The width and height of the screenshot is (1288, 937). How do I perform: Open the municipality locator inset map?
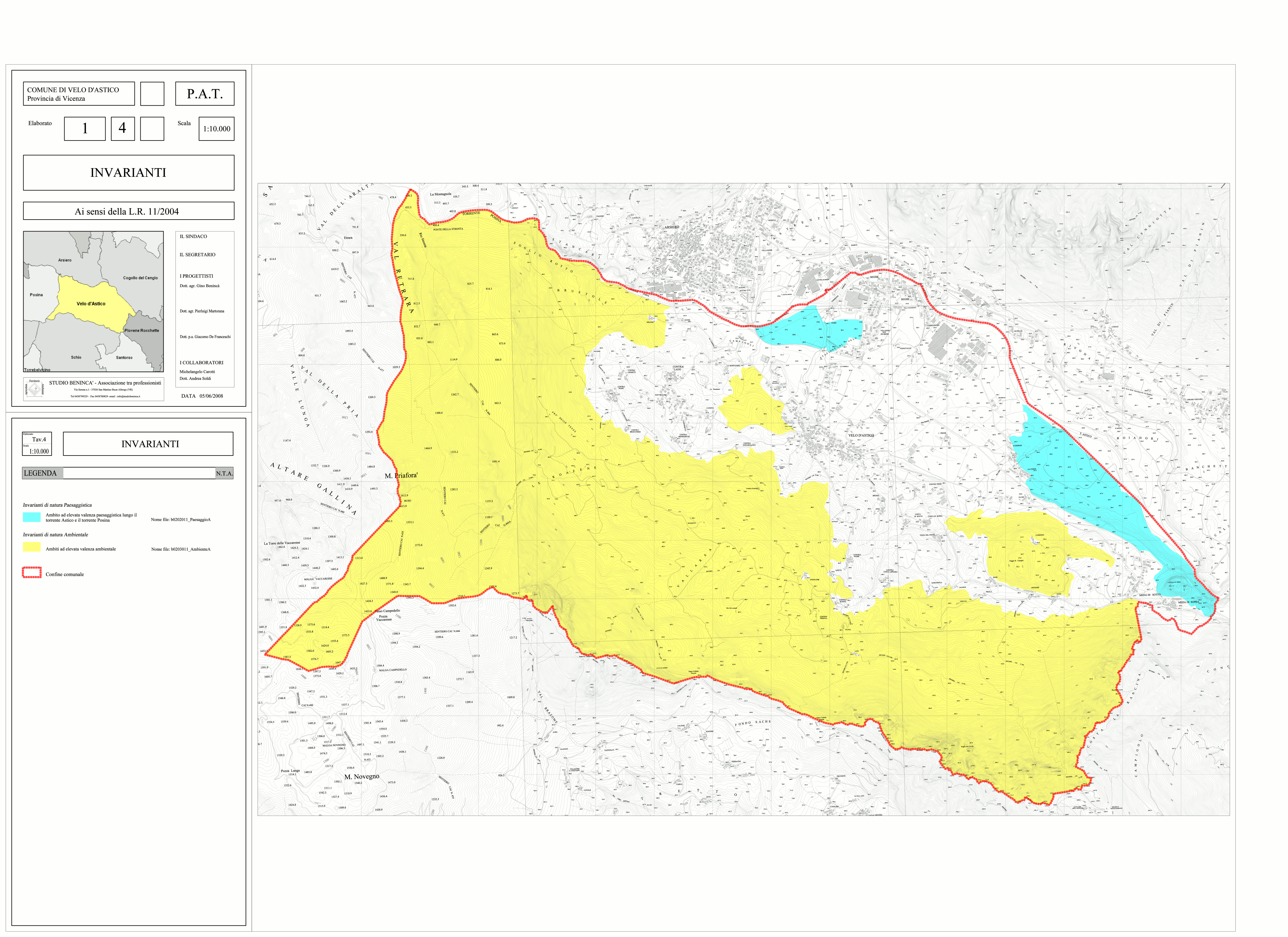pyautogui.click(x=93, y=302)
